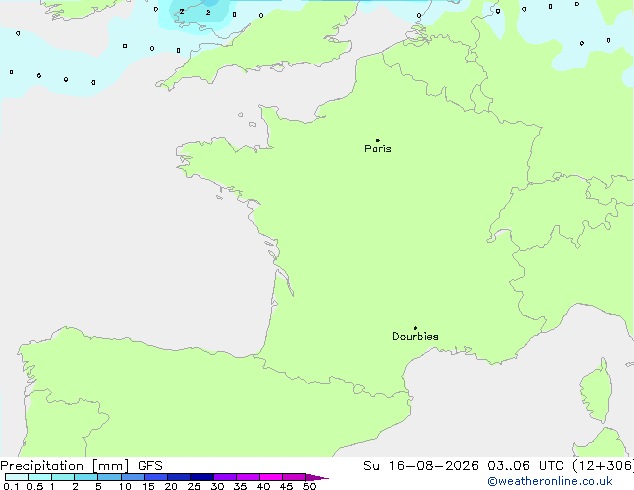Viewport: 634px width, 490px height.
Task: Click the '(12+306)' forecast offset text
Action: pos(603,466)
